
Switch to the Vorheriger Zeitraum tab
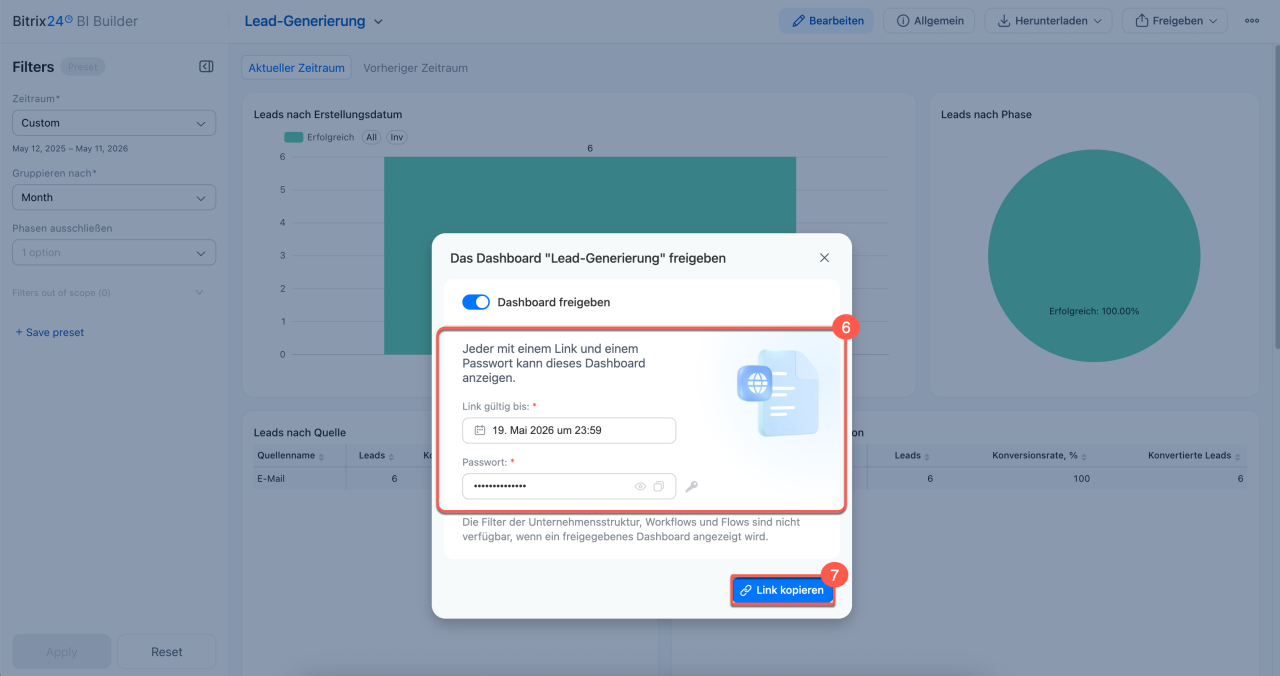click(x=415, y=68)
